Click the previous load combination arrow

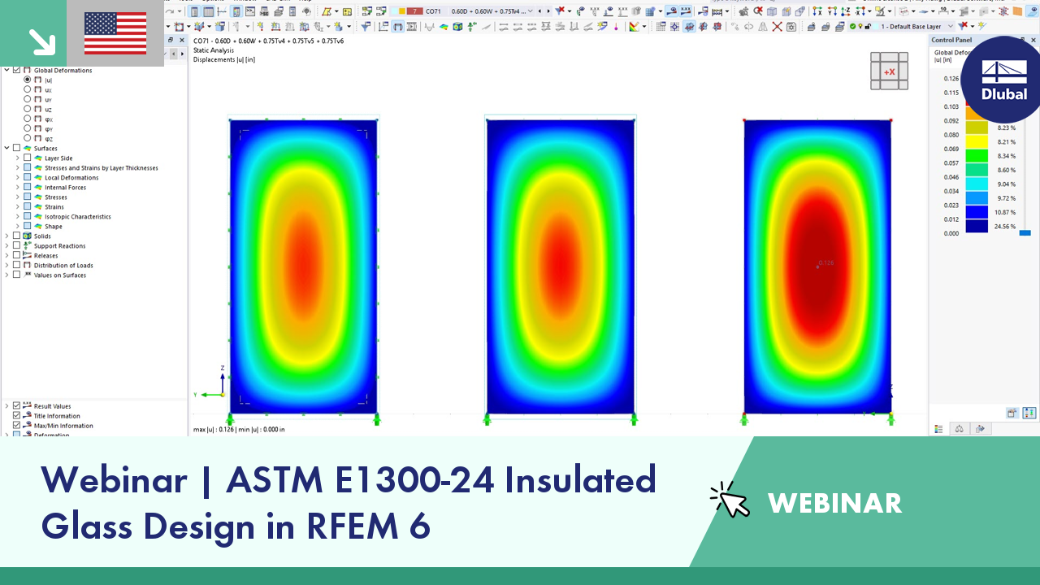coord(540,11)
